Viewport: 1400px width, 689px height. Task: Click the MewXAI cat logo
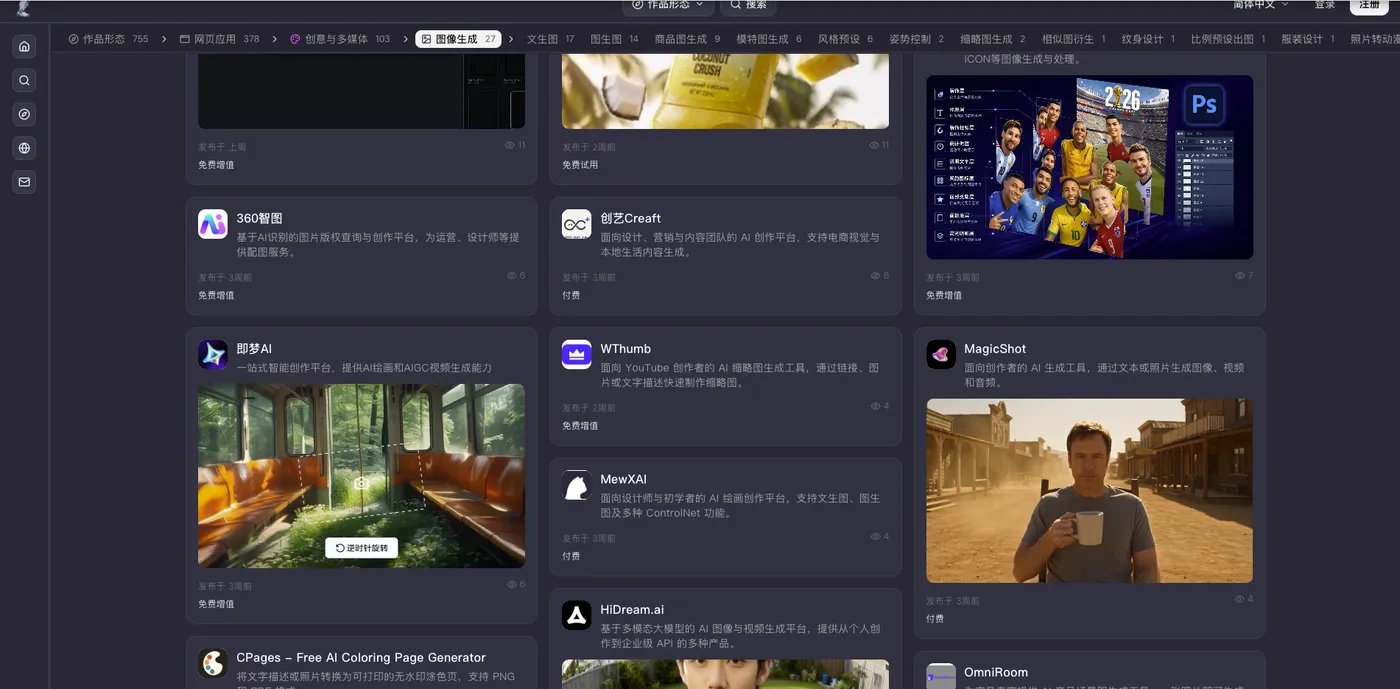[x=577, y=485]
